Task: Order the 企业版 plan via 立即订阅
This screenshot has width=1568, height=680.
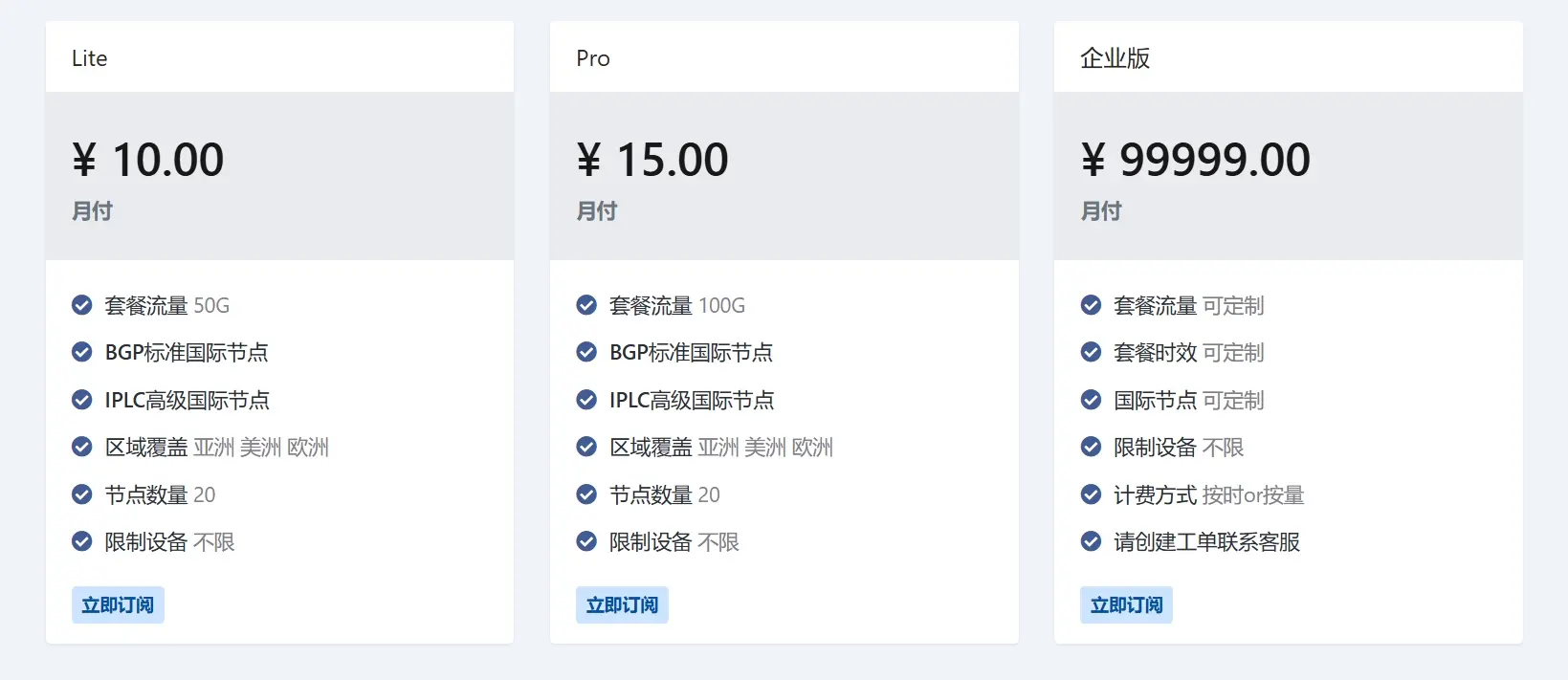Action: [1126, 605]
